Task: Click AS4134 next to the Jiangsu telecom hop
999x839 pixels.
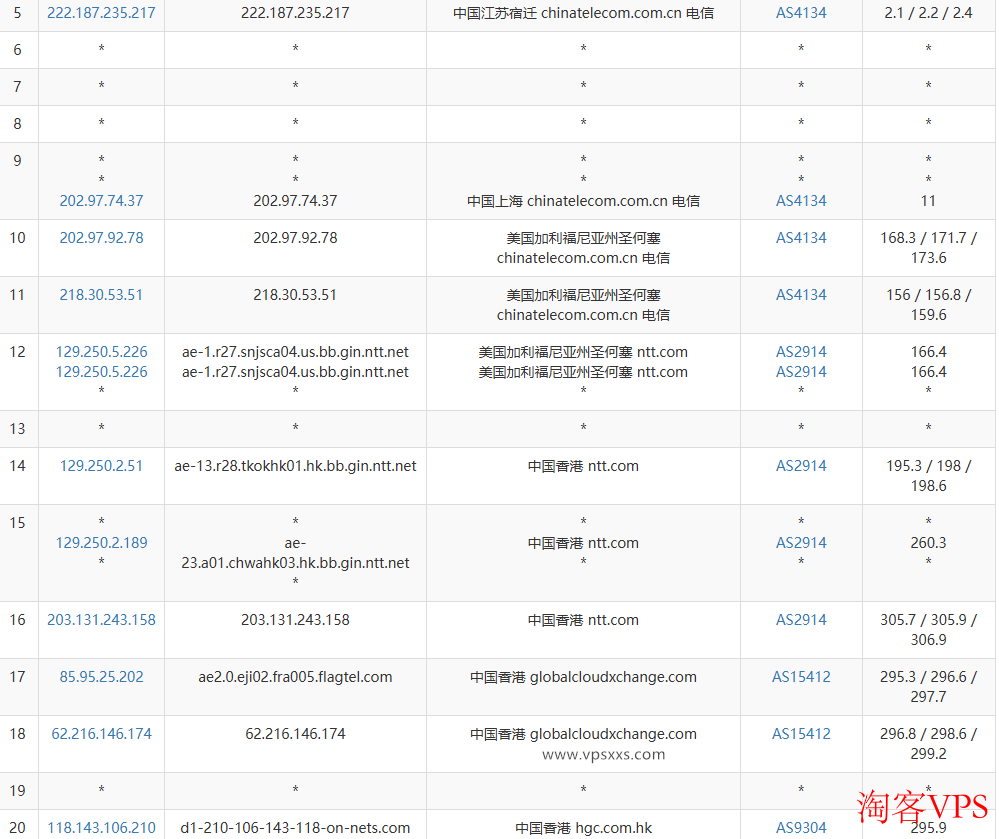Action: click(801, 14)
